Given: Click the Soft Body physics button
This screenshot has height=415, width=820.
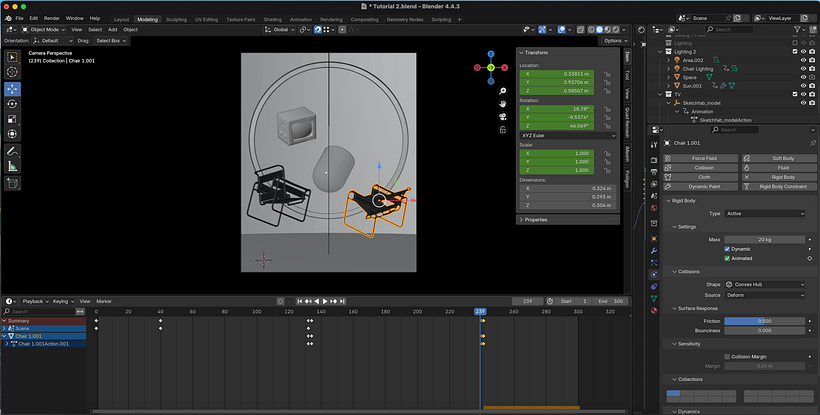Looking at the screenshot, I should coord(779,158).
